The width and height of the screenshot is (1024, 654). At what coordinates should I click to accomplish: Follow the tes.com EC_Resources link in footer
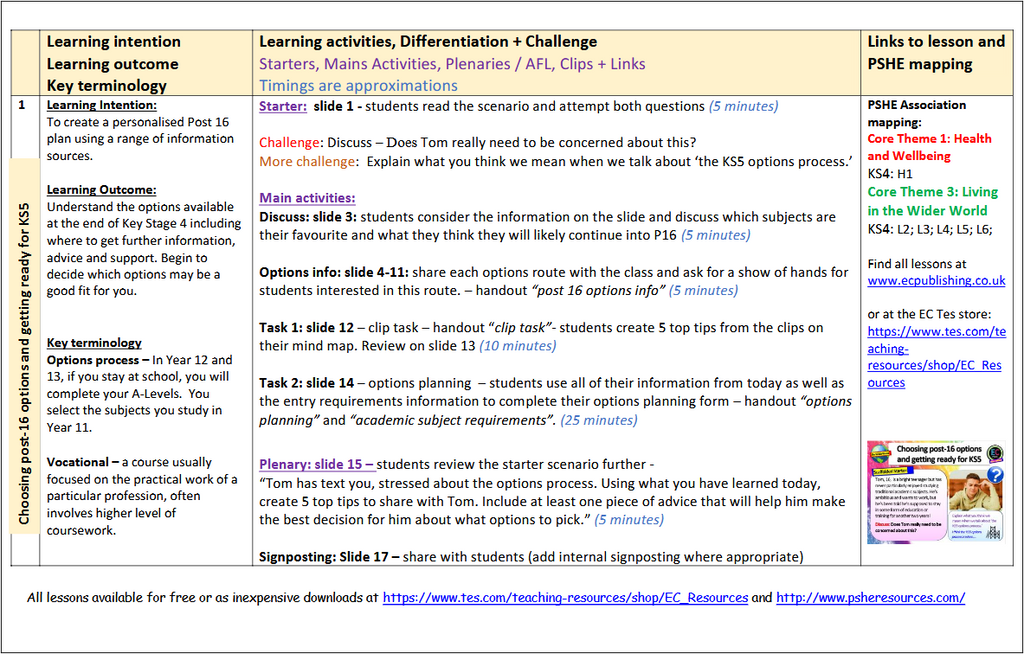pos(565,597)
